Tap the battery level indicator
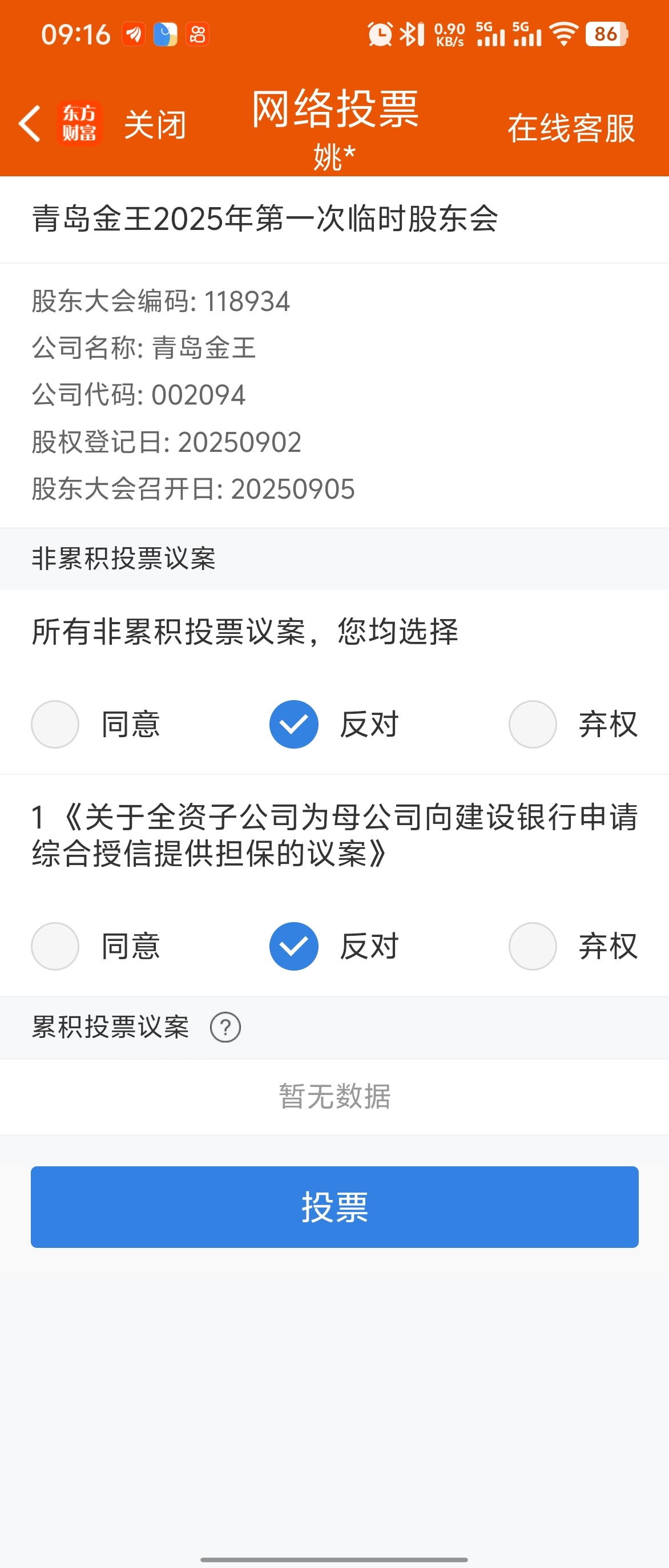Viewport: 669px width, 1568px height. pos(606,34)
